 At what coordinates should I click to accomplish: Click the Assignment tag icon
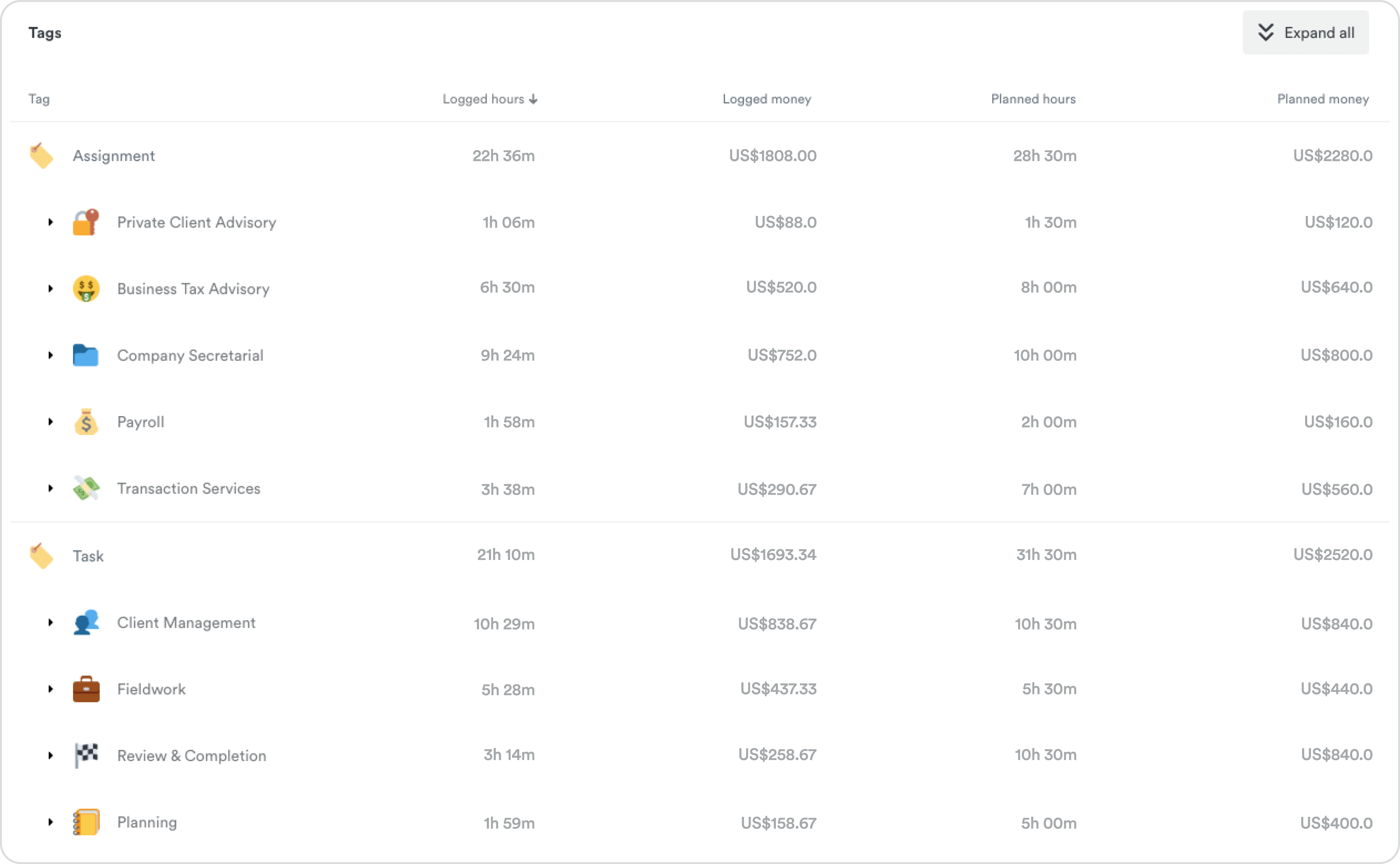click(x=41, y=156)
